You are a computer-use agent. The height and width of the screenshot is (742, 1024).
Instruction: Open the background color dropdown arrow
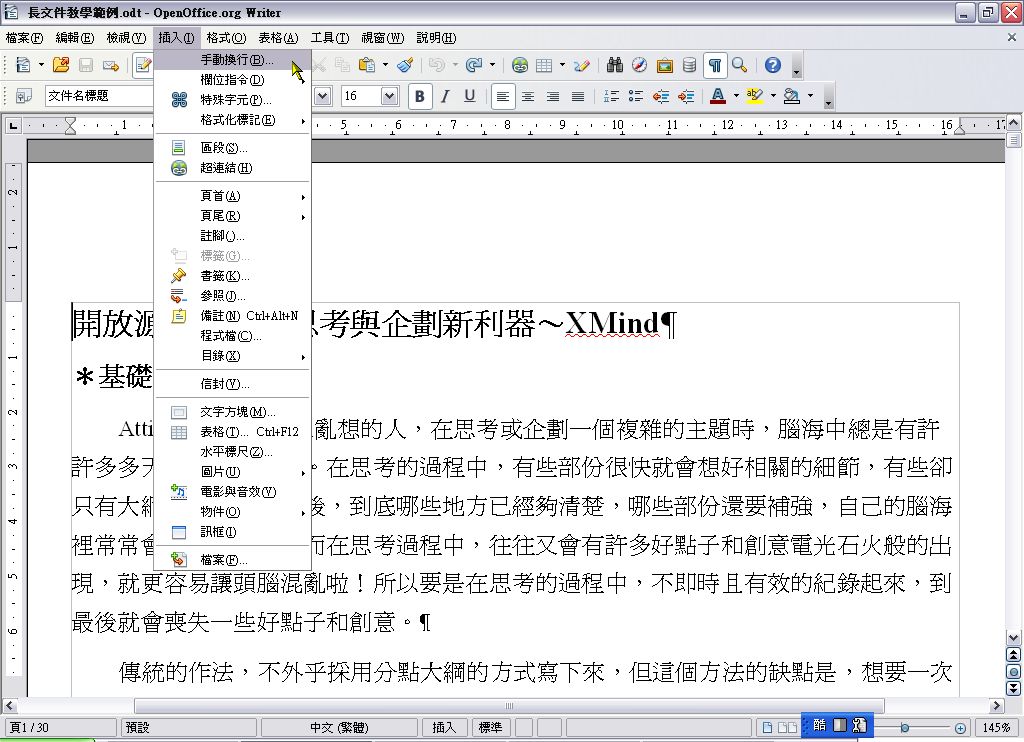pos(810,96)
